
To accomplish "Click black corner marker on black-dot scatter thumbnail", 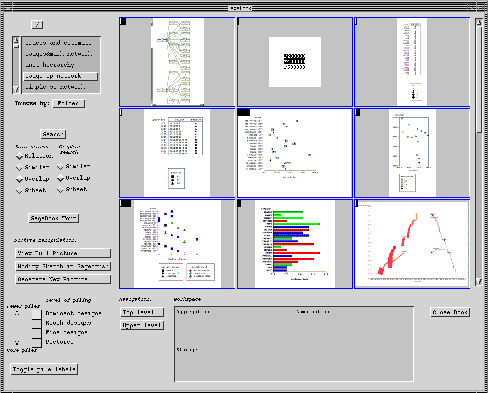I will point(244,112).
